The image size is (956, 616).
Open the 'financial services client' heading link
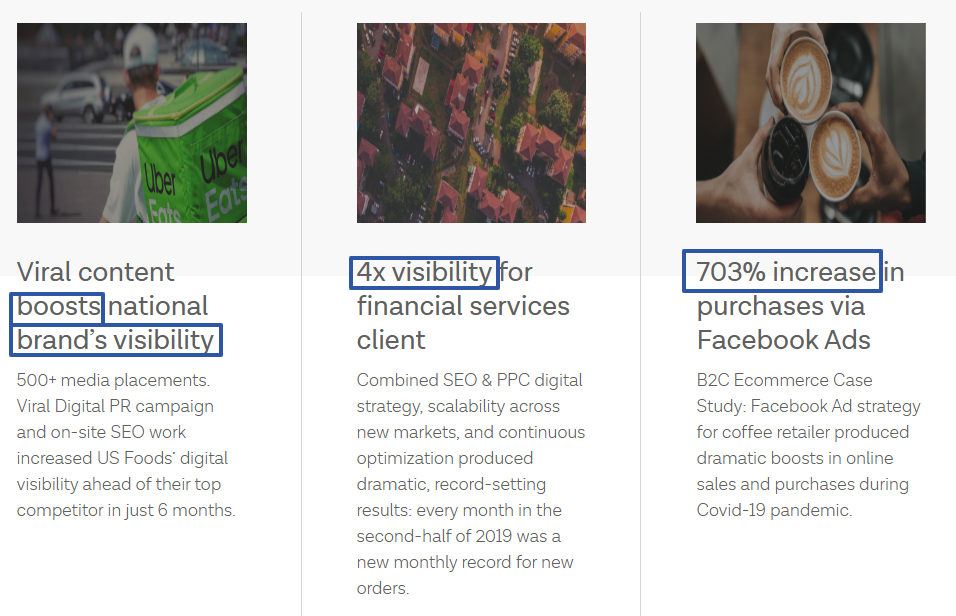pos(463,323)
